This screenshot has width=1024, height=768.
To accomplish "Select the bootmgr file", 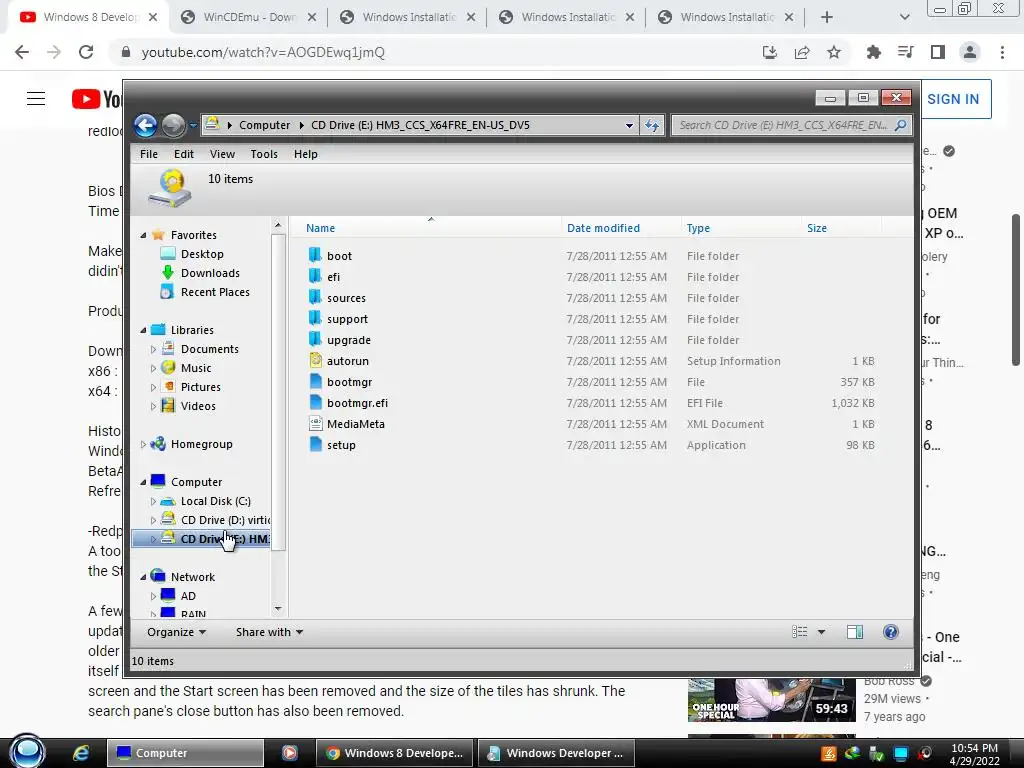I will [349, 382].
